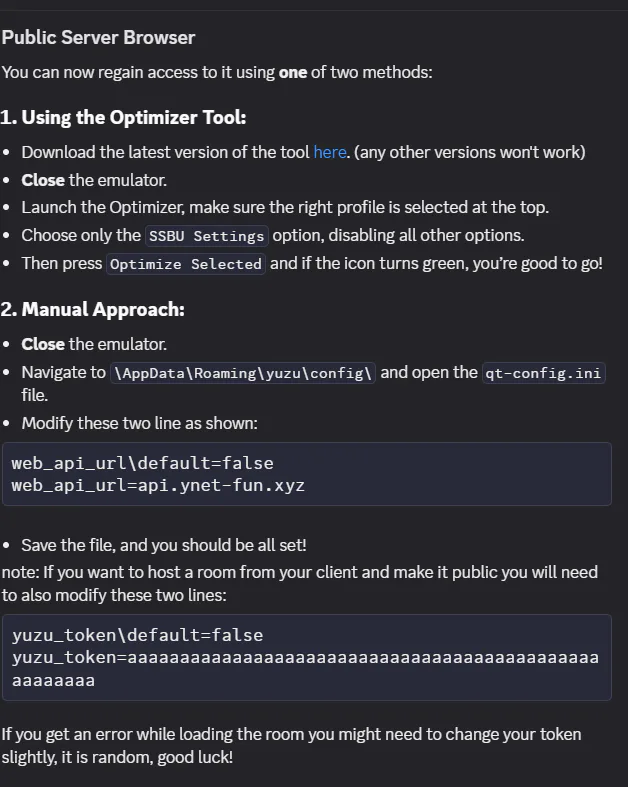Click the 'yuzu_token=aaaa...' token line
Image resolution: width=628 pixels, height=787 pixels.
pyautogui.click(x=305, y=669)
